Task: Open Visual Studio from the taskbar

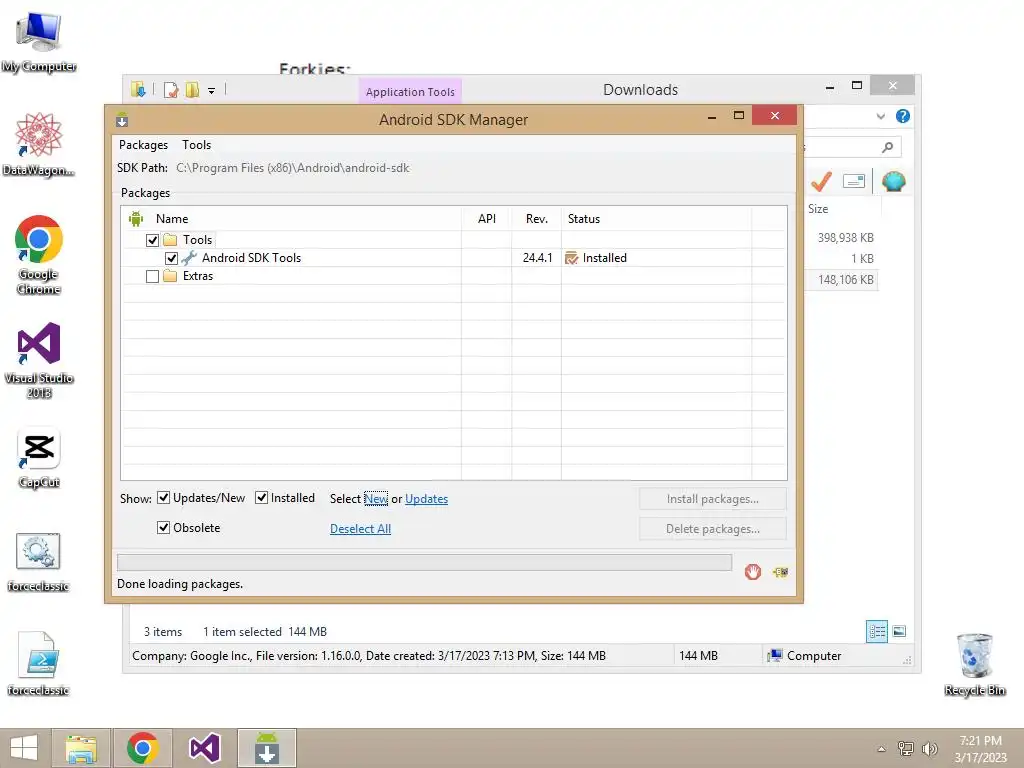Action: [x=204, y=748]
